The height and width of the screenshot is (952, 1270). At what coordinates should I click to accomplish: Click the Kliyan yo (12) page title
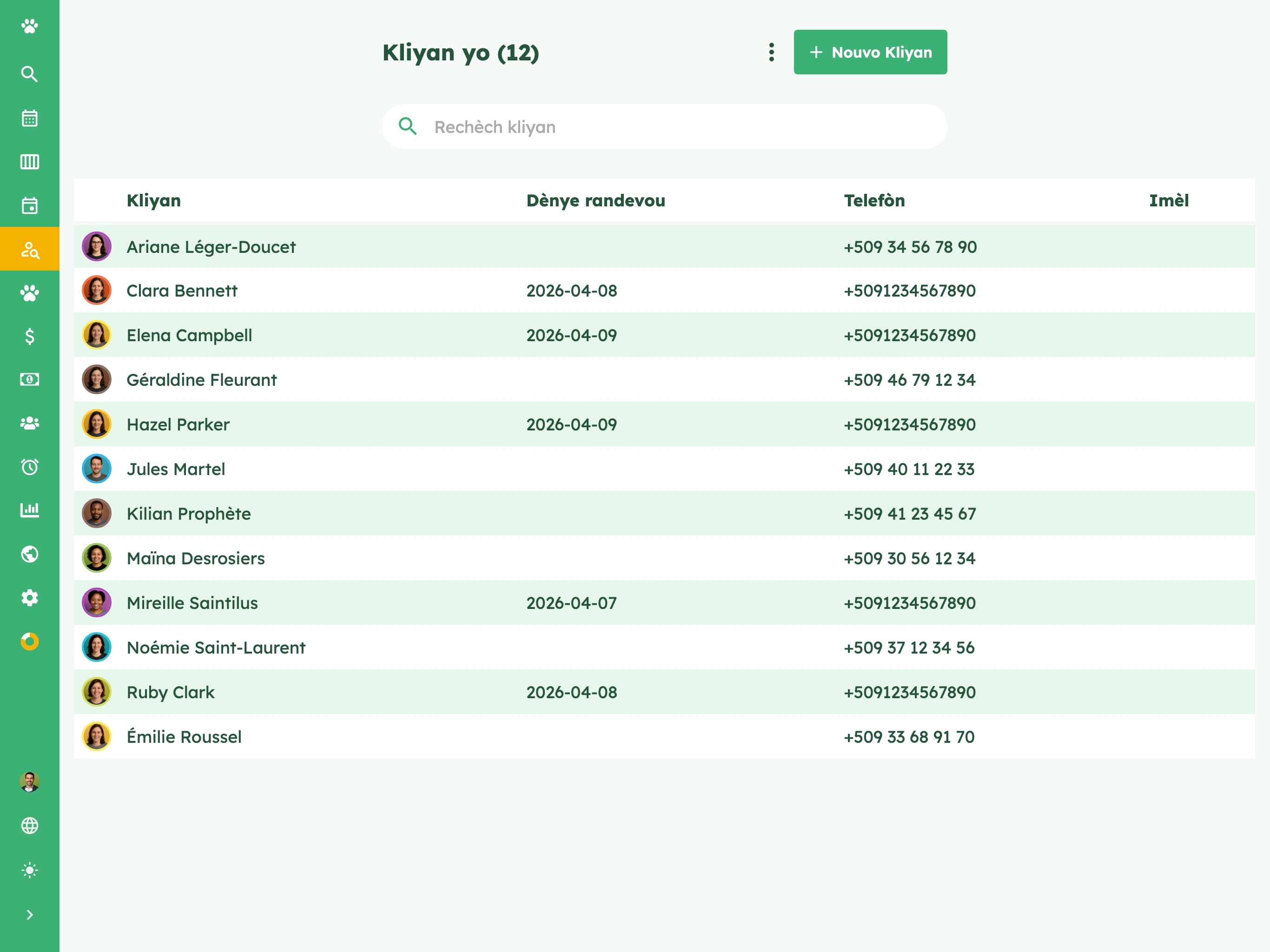(x=461, y=53)
